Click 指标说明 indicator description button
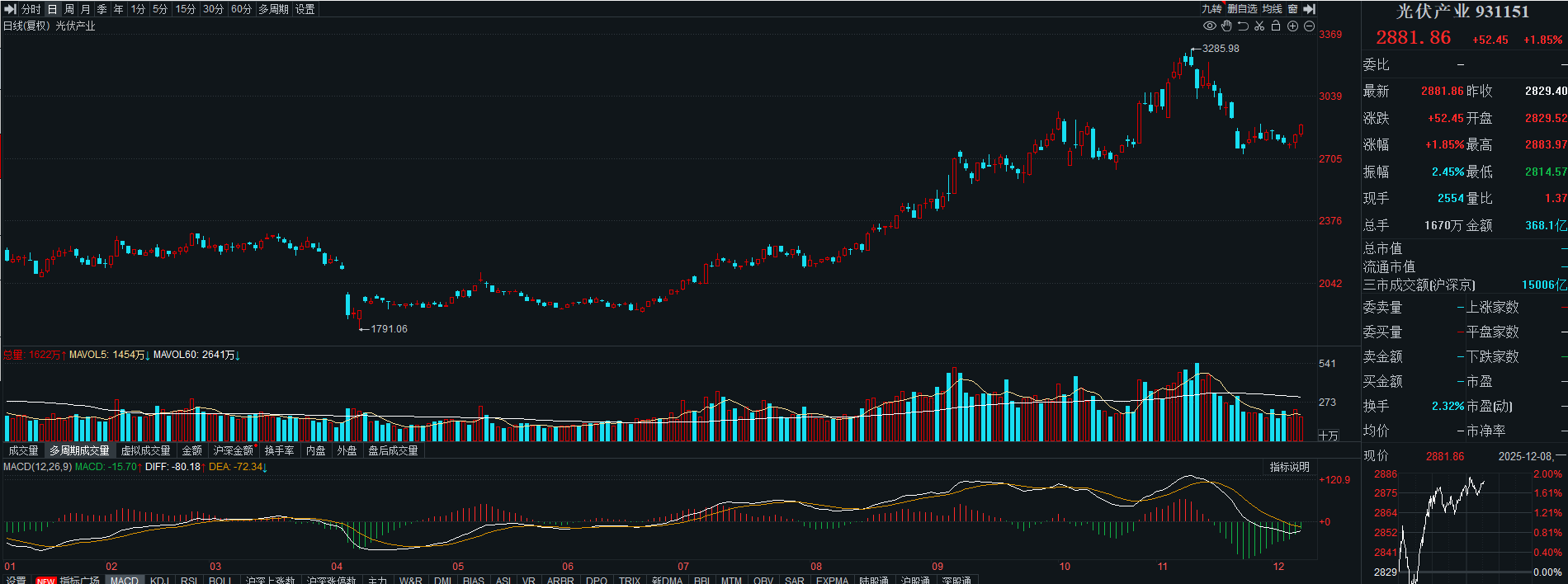The height and width of the screenshot is (584, 1568). tap(1289, 467)
